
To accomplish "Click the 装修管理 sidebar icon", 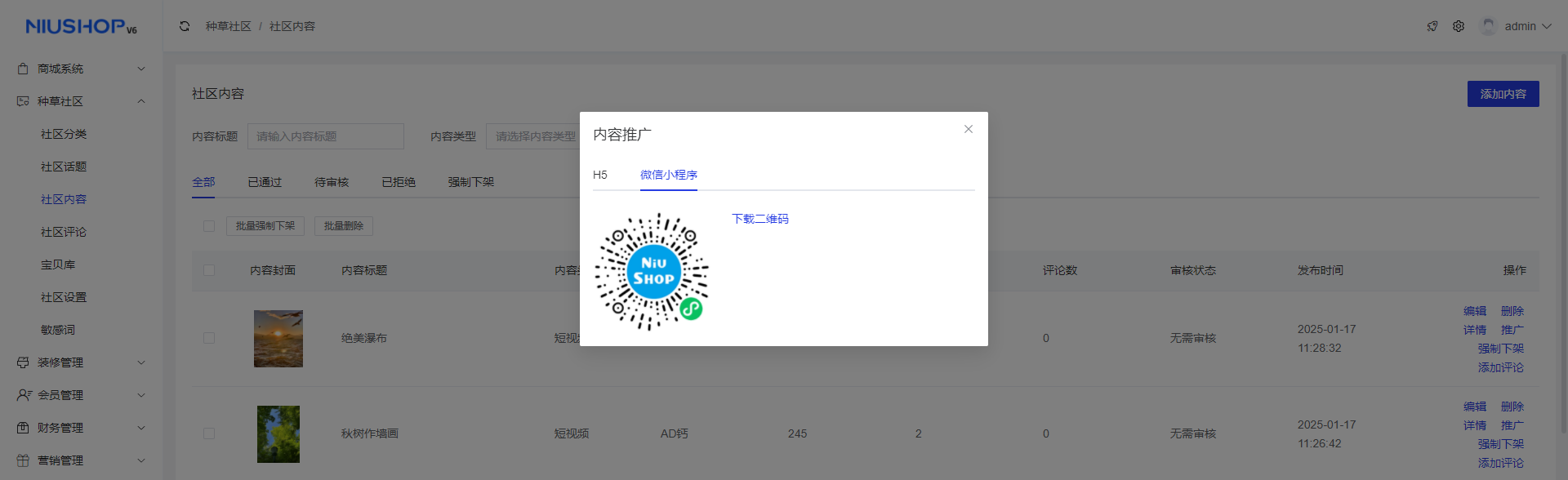I will [23, 362].
